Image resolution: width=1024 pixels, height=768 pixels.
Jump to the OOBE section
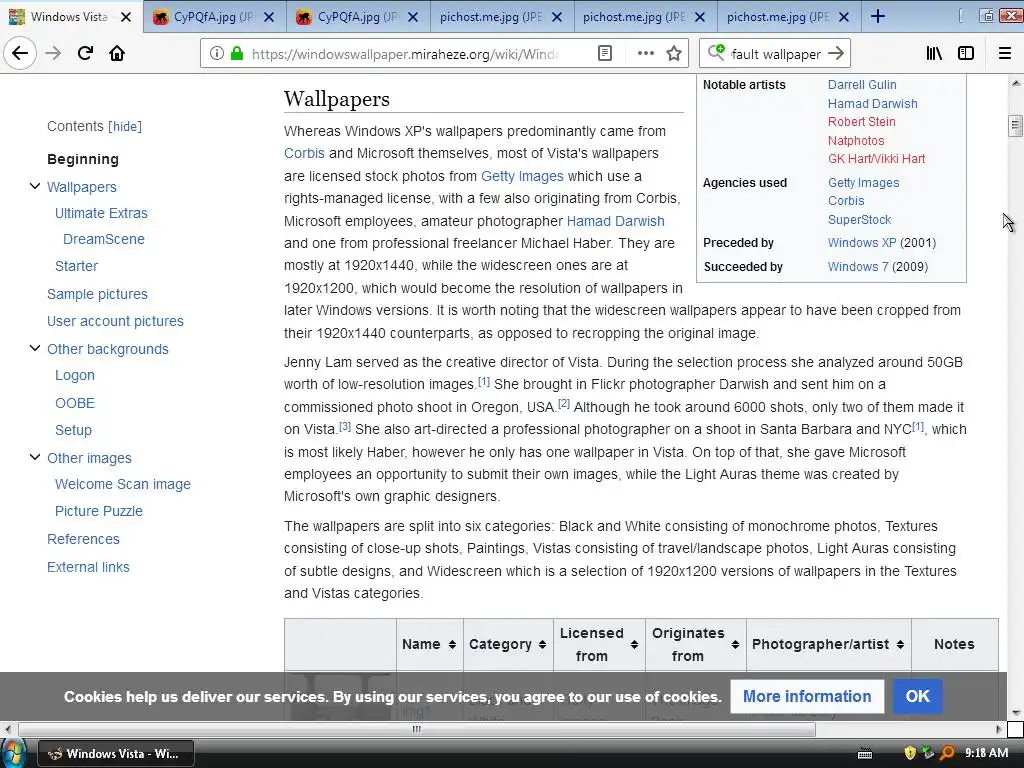[74, 404]
